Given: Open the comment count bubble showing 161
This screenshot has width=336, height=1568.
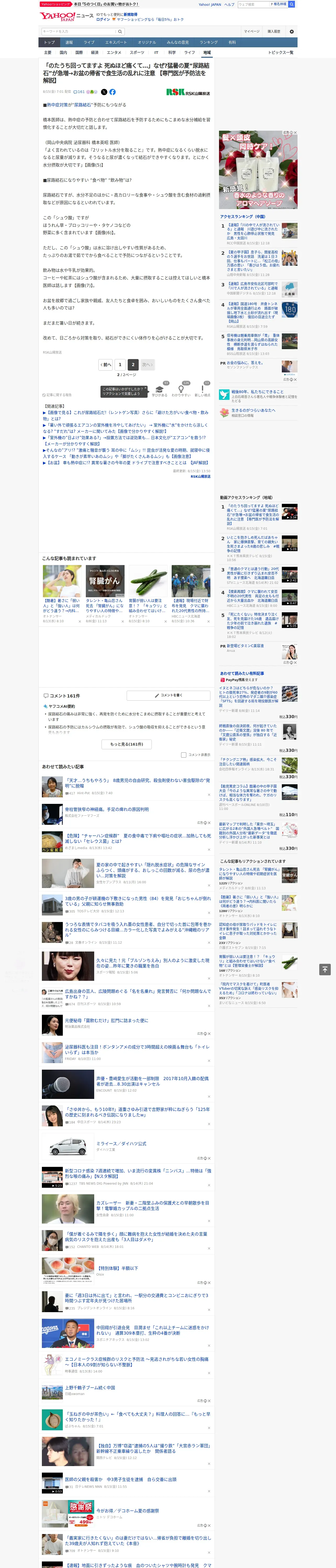Looking at the screenshot, I should pyautogui.click(x=79, y=92).
